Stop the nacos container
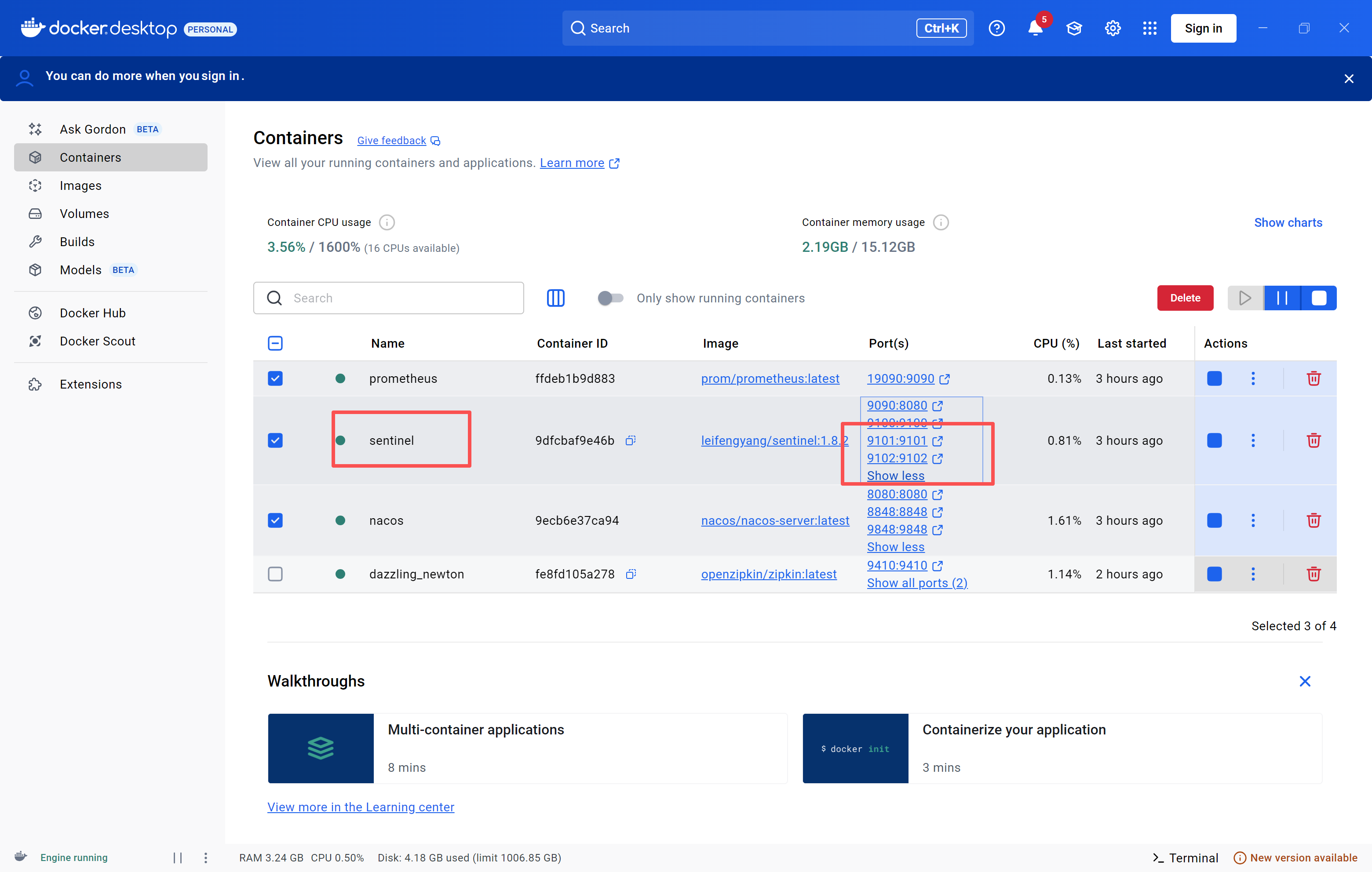 click(1214, 520)
